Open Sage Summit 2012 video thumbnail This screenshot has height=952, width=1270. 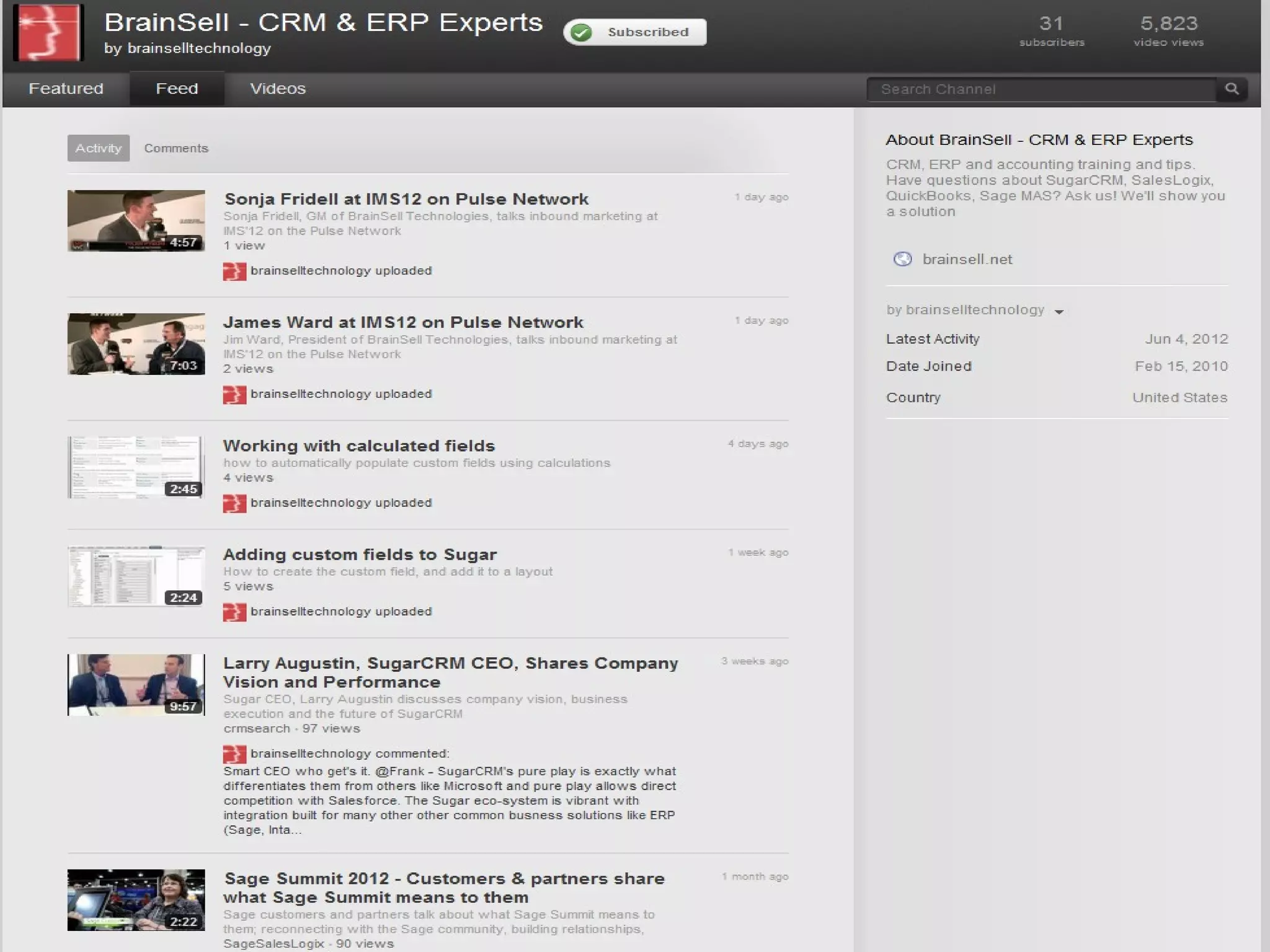(136, 900)
